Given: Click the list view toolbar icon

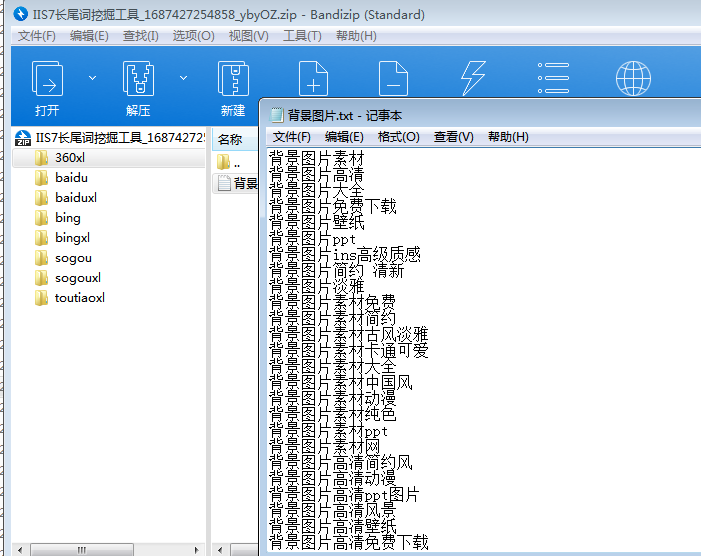Looking at the screenshot, I should pyautogui.click(x=553, y=78).
